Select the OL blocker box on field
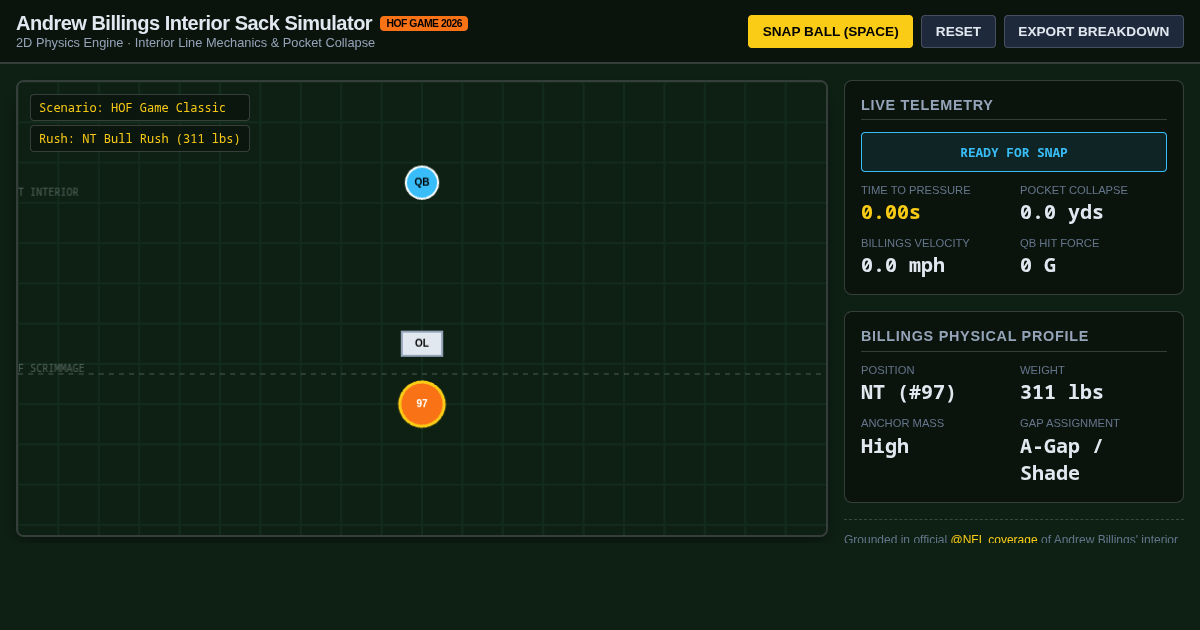 tap(422, 343)
